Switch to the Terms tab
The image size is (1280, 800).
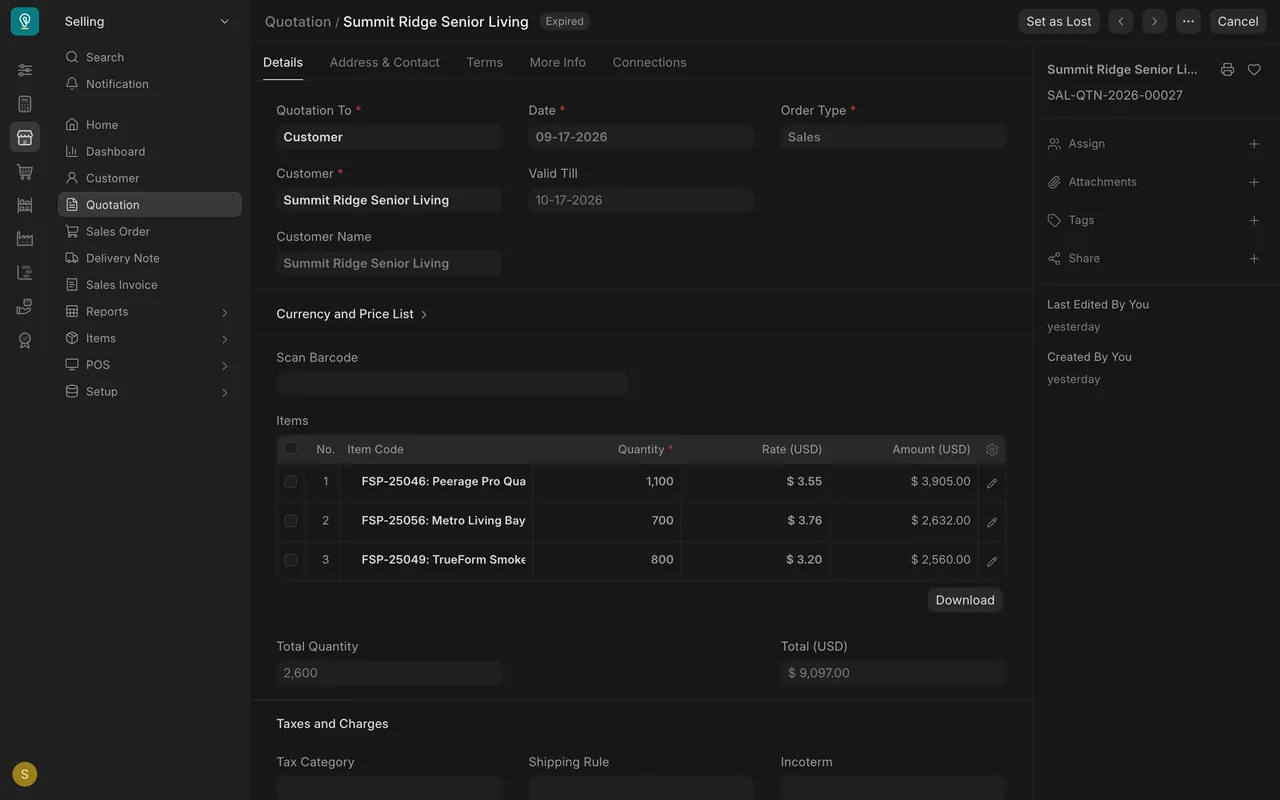click(x=484, y=62)
